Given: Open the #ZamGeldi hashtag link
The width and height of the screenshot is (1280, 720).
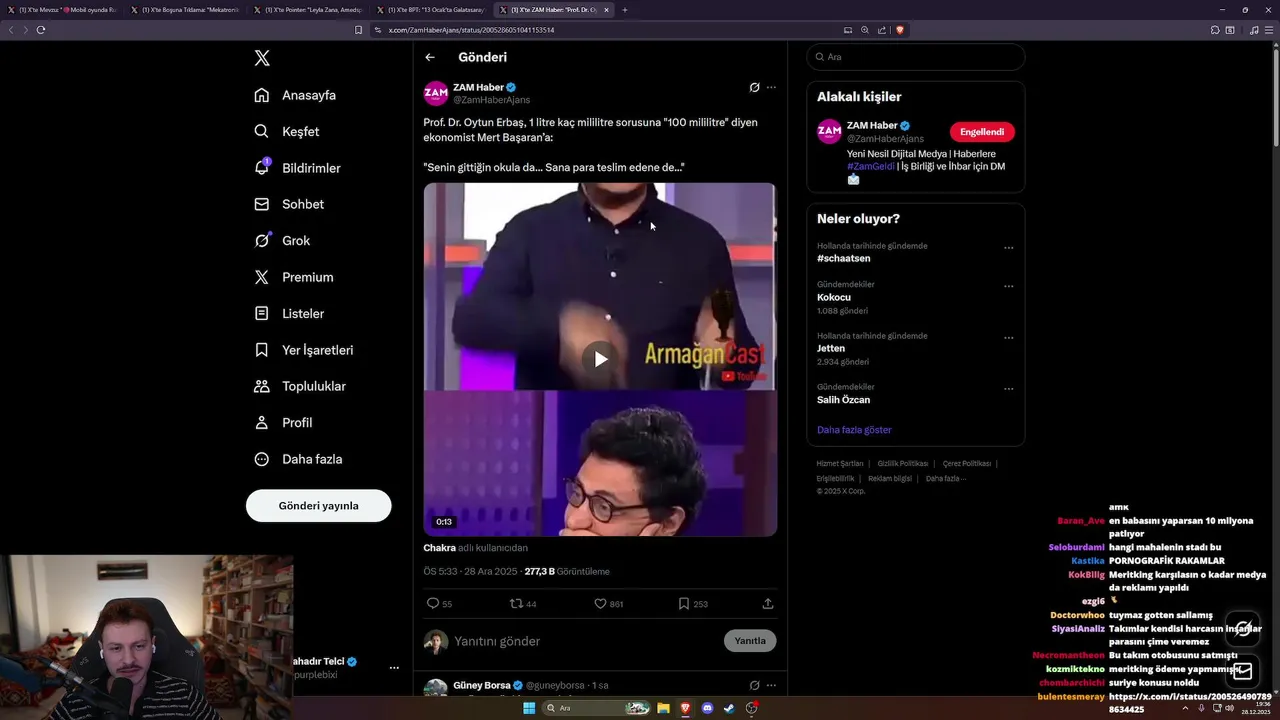Looking at the screenshot, I should tap(871, 166).
